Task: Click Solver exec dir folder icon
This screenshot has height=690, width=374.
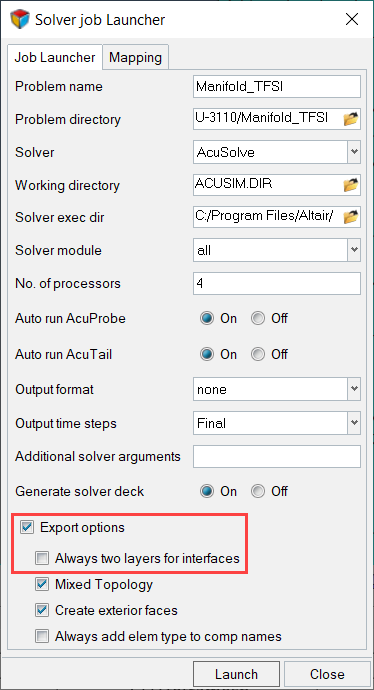Action: (x=351, y=217)
